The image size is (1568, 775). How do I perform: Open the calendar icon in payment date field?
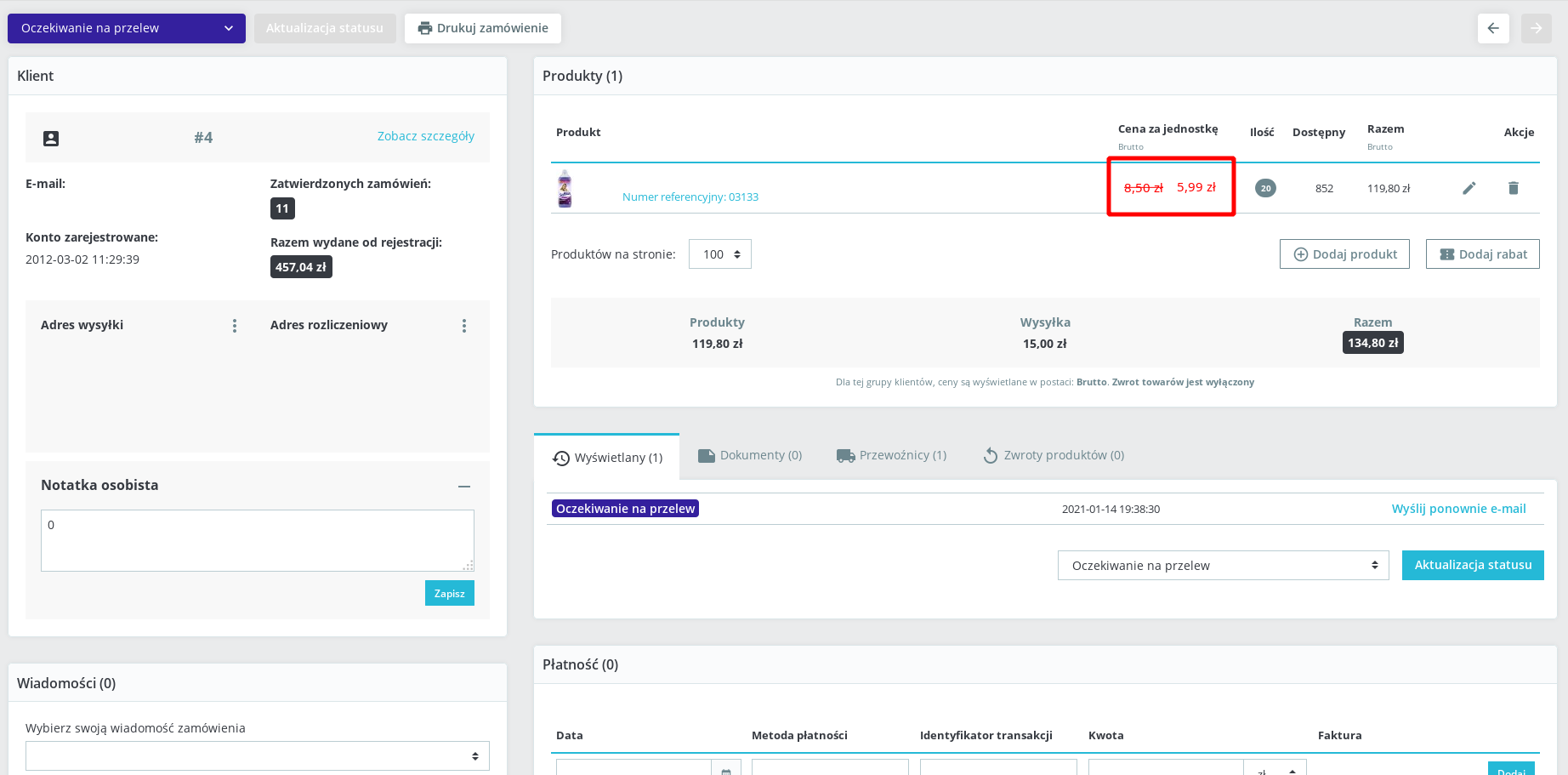point(727,770)
